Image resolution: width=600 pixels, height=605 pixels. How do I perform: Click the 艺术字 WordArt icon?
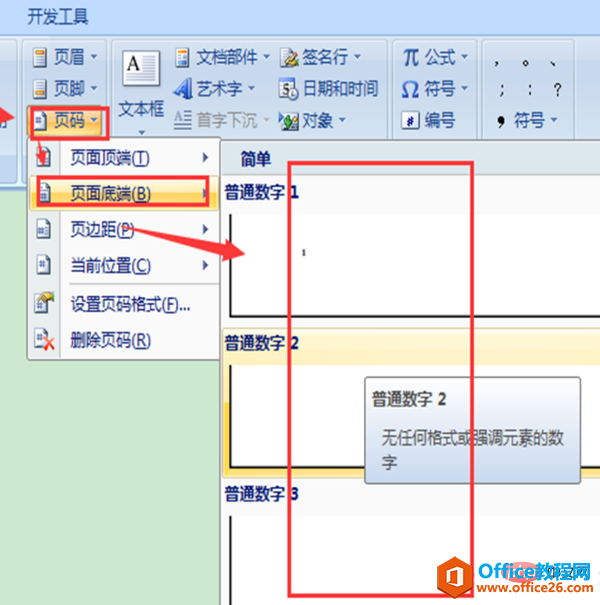(x=183, y=88)
